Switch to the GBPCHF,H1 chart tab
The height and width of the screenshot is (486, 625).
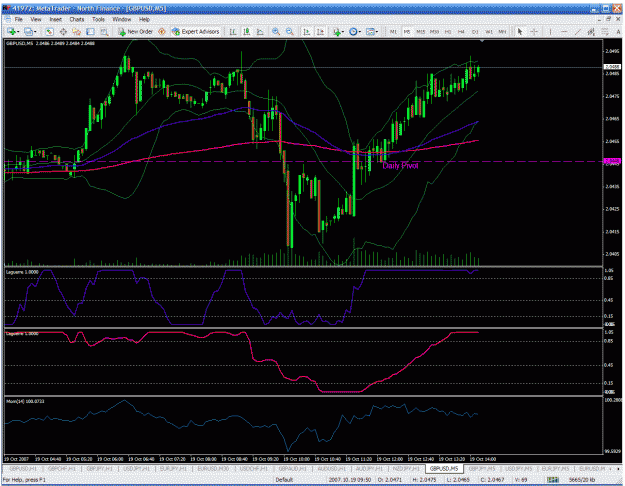(x=61, y=468)
